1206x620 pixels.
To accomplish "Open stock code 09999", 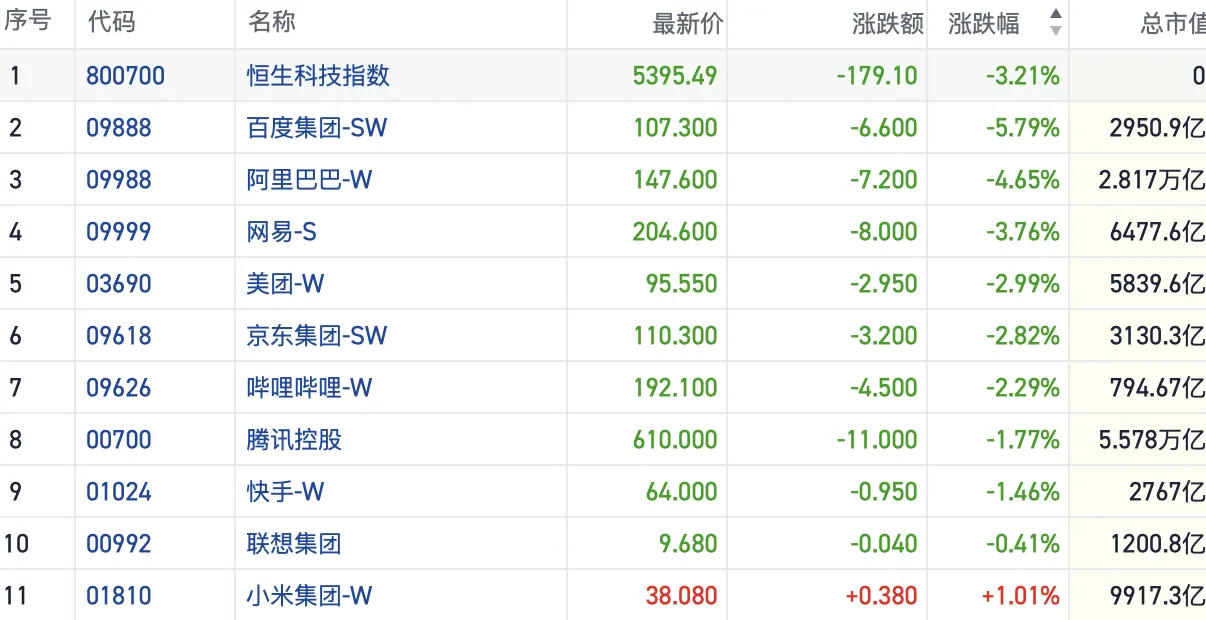I will coord(119,232).
